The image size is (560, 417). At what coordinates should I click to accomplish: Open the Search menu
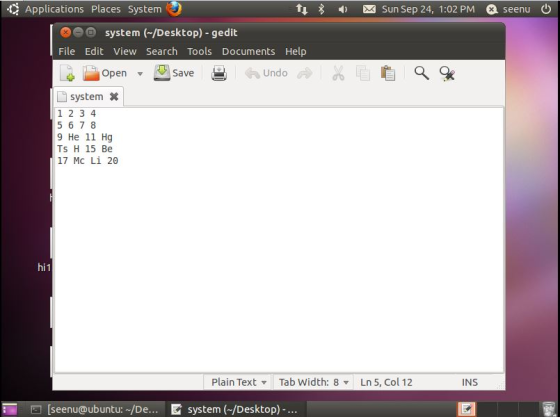coord(162,51)
